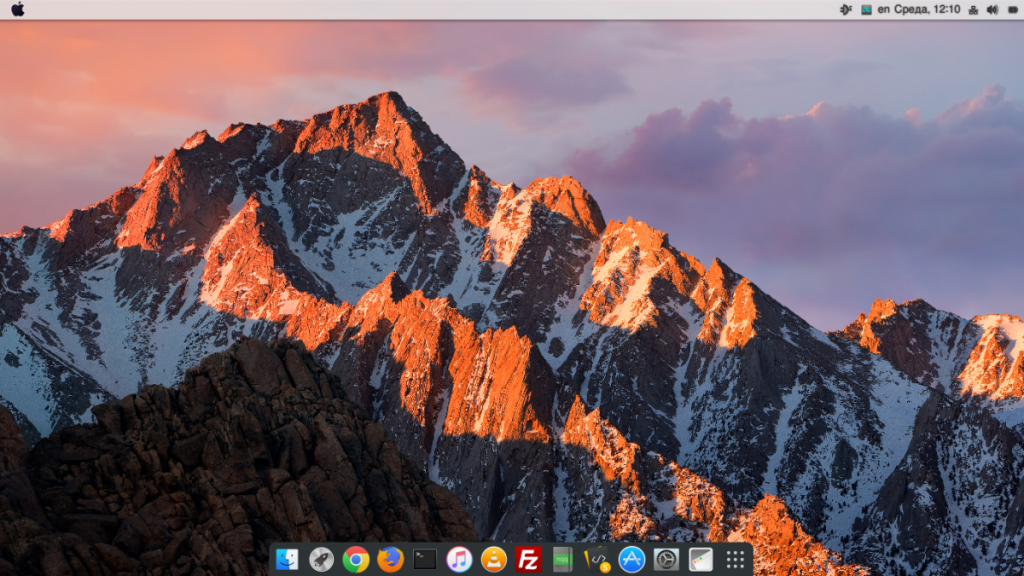Open the Terminal dock icon
This screenshot has width=1024, height=576.
(425, 560)
